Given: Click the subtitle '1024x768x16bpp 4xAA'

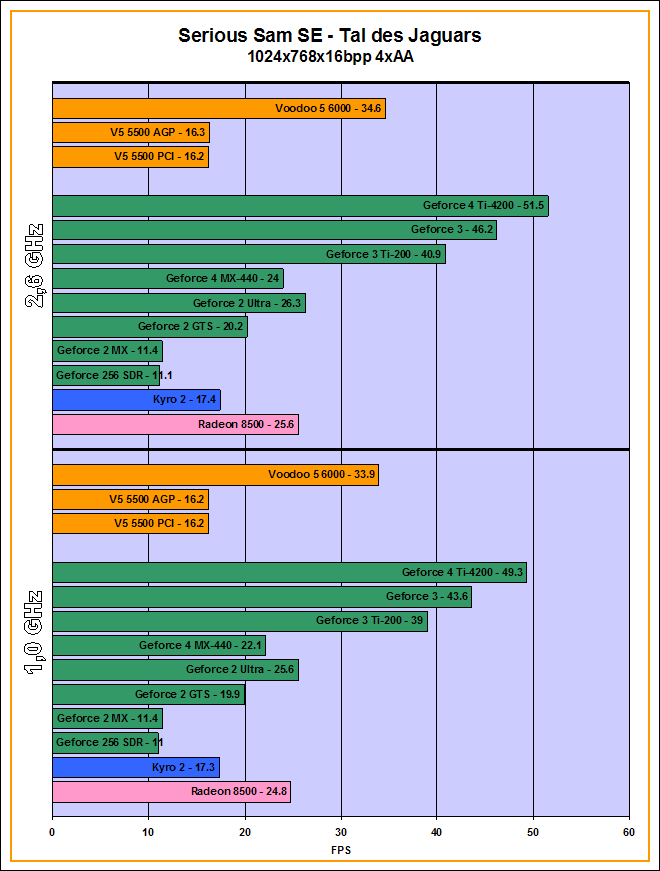Looking at the screenshot, I should 330,57.
